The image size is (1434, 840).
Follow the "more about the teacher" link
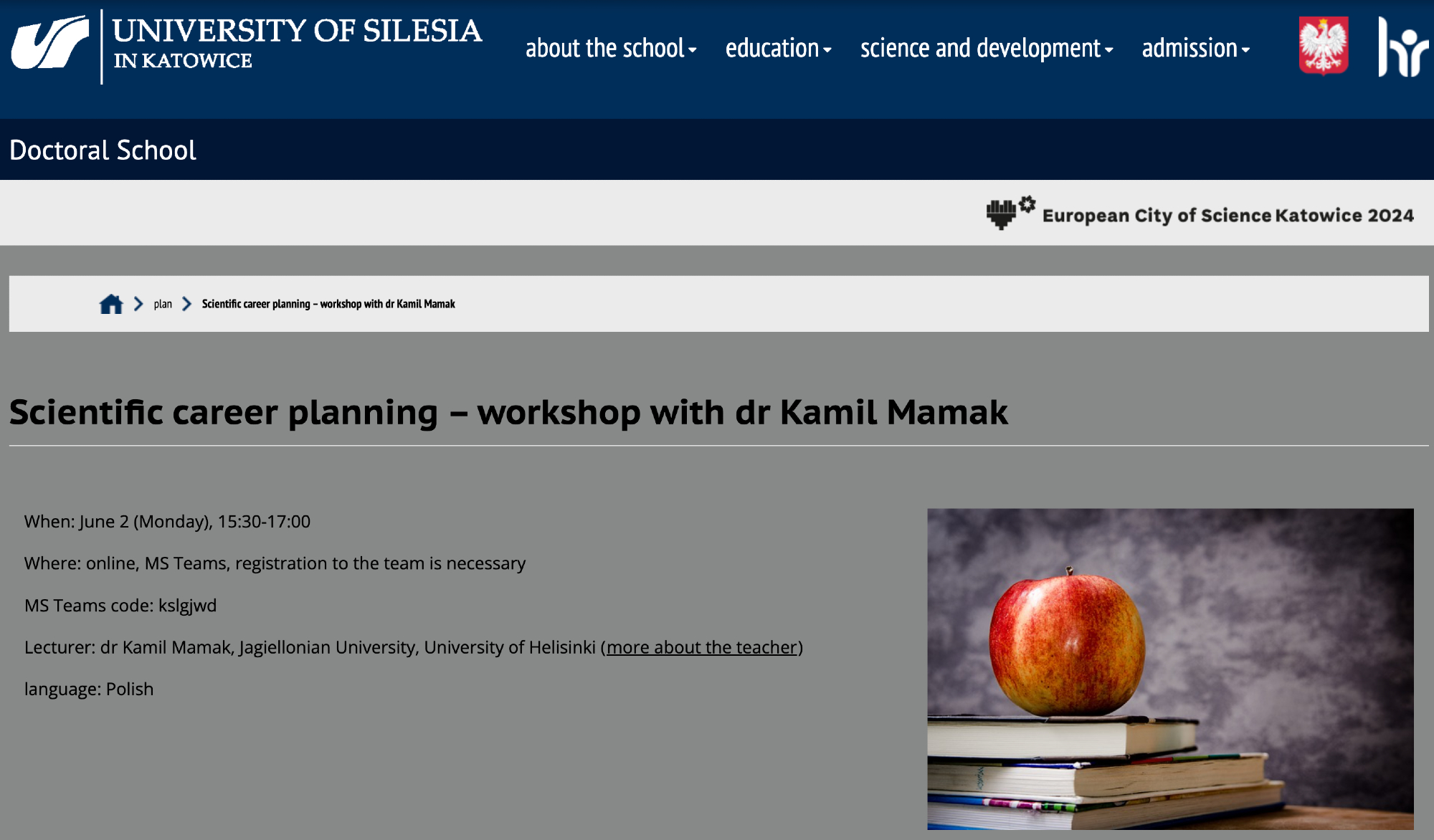pos(702,647)
